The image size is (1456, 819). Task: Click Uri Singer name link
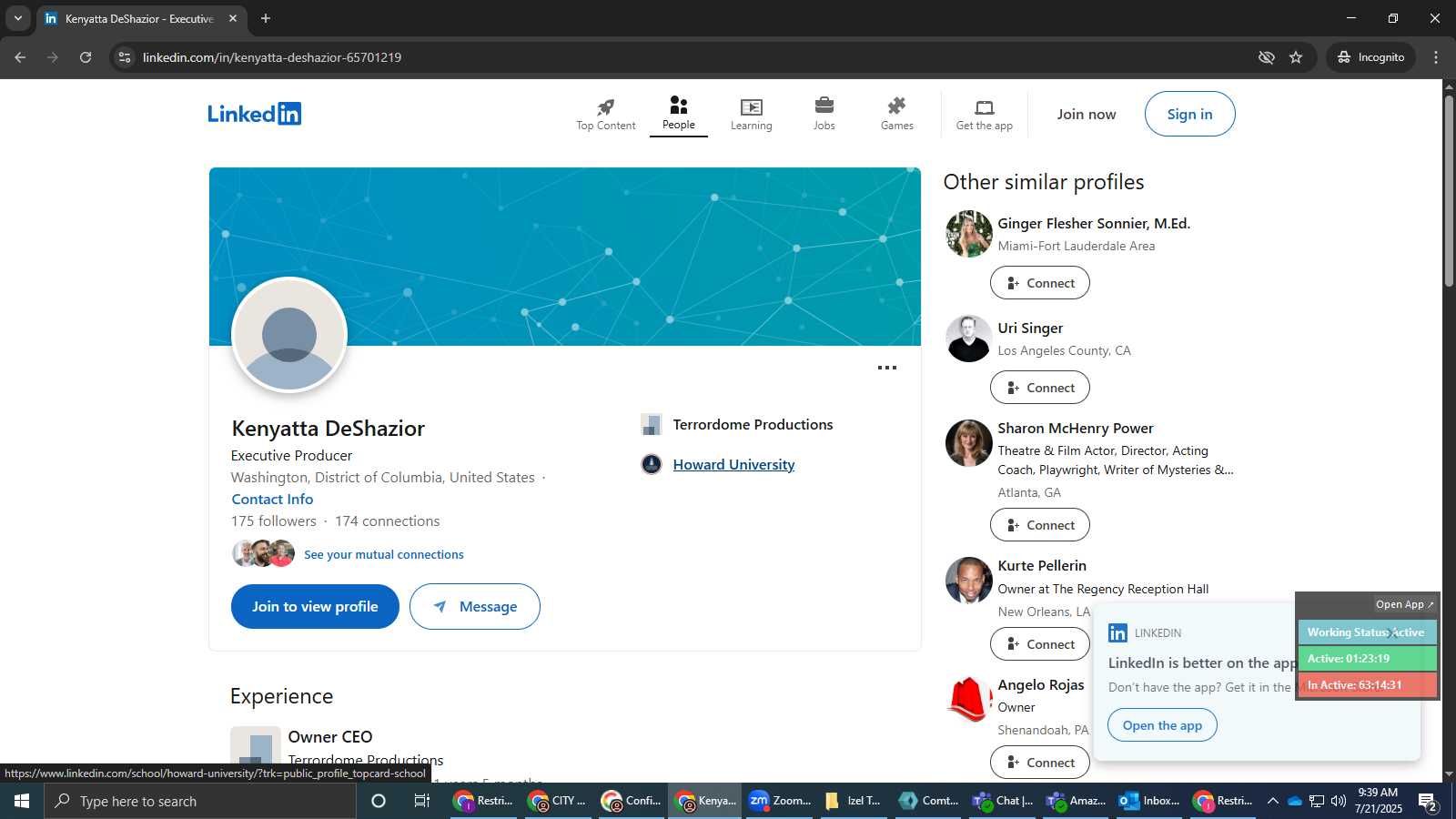[x=1030, y=328]
